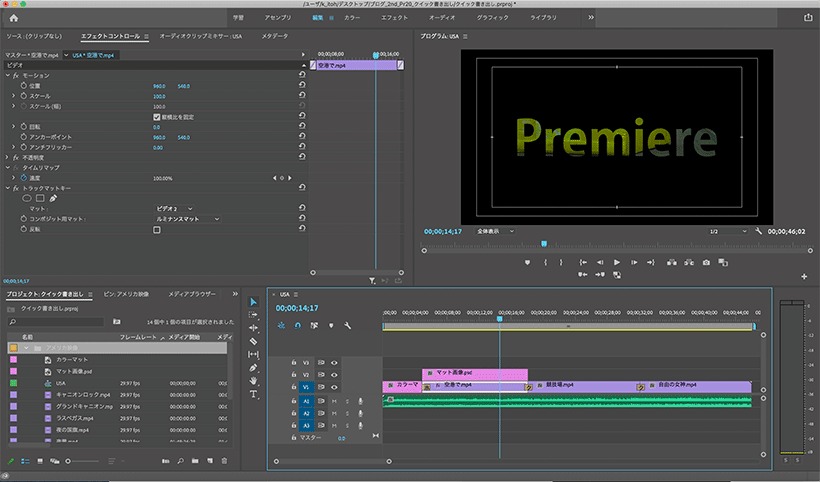The image size is (820, 482).
Task: Show more workspaces with double chevron
Action: click(x=591, y=17)
